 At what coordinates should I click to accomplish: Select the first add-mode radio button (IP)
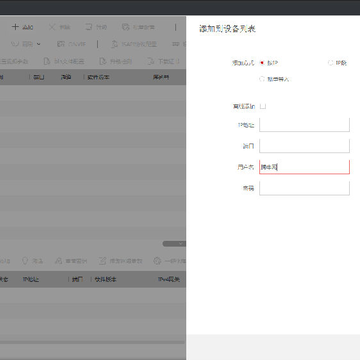point(262,63)
